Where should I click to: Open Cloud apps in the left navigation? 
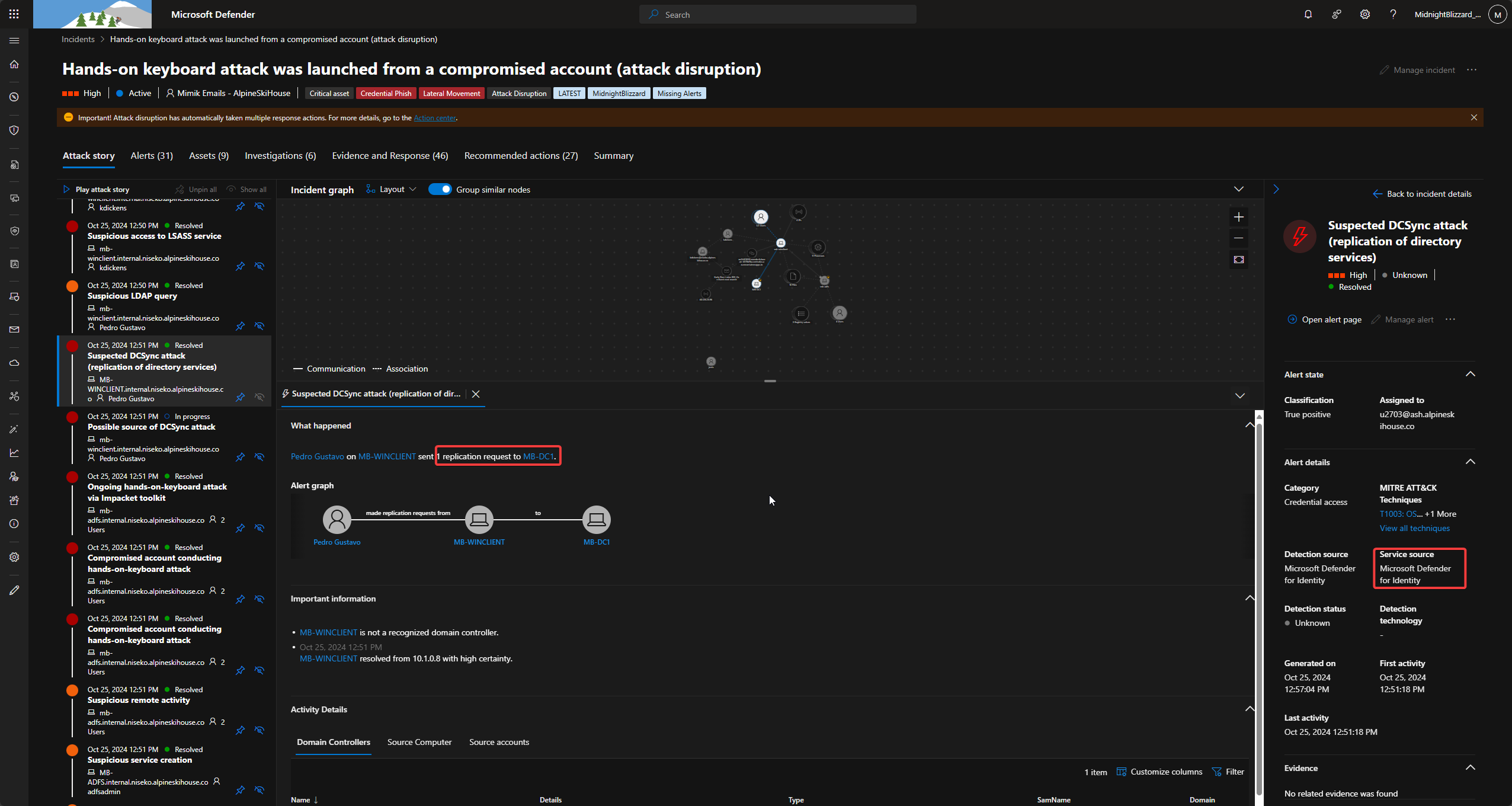[x=15, y=363]
